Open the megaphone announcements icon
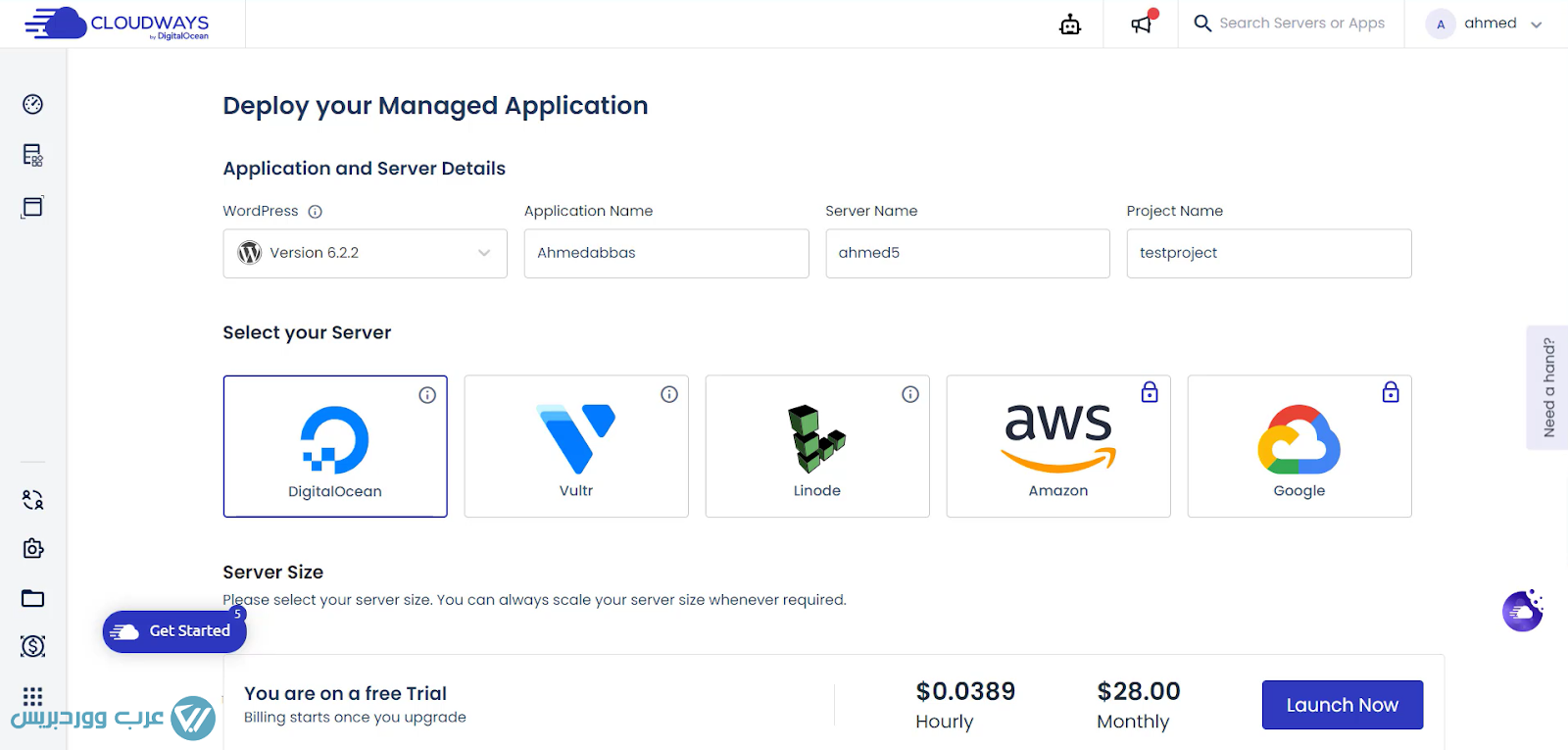 1142,24
